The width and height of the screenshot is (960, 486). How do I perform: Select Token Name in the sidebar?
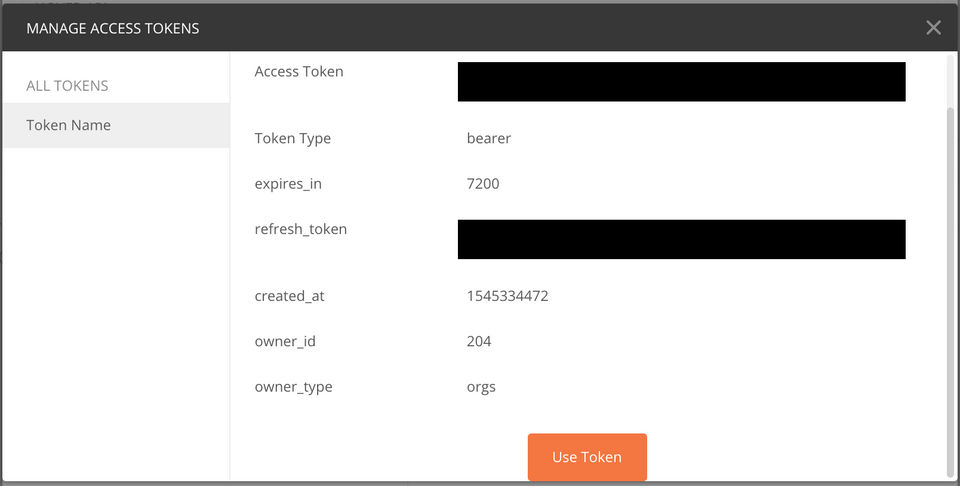pyautogui.click(x=69, y=125)
